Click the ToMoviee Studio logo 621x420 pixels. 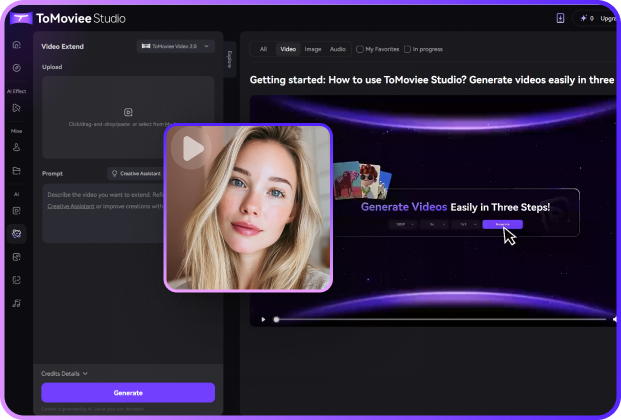(x=68, y=18)
